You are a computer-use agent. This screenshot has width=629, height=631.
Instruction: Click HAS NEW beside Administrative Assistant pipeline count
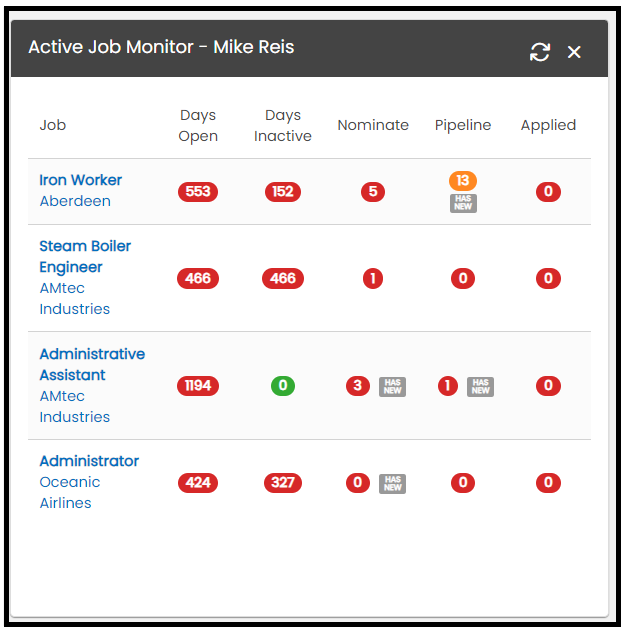pyautogui.click(x=481, y=386)
